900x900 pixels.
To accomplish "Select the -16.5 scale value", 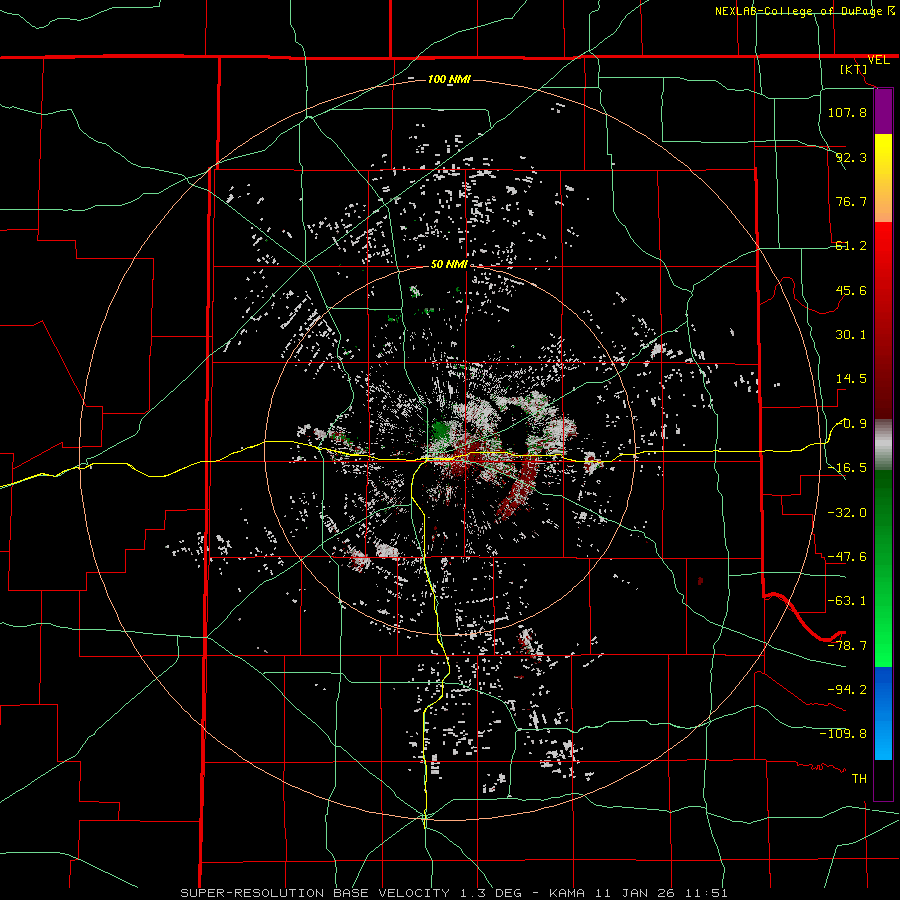I will (x=847, y=468).
